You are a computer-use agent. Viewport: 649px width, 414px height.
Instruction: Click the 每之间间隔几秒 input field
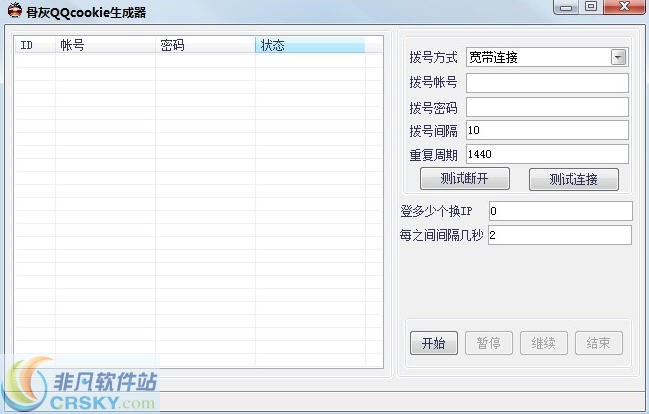click(x=560, y=235)
